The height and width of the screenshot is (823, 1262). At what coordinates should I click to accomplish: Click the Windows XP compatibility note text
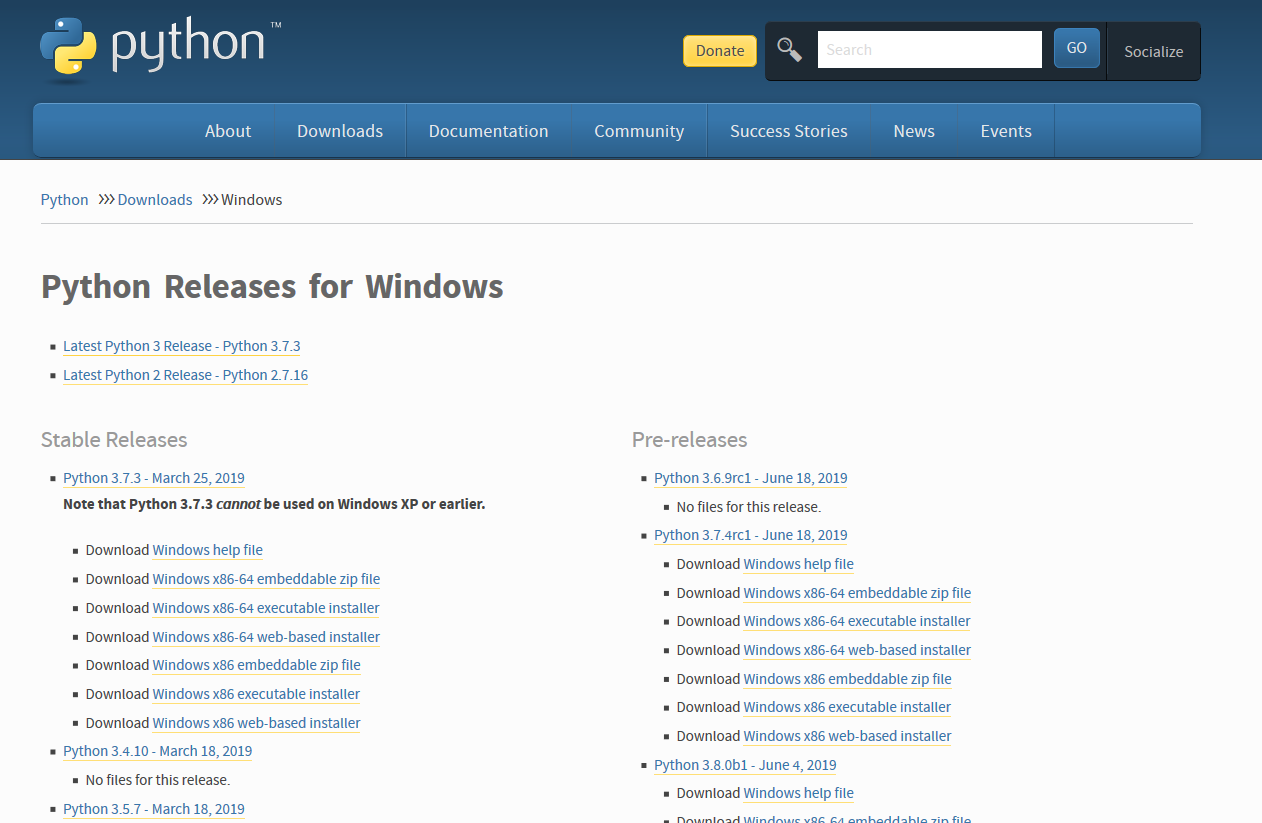coord(274,504)
